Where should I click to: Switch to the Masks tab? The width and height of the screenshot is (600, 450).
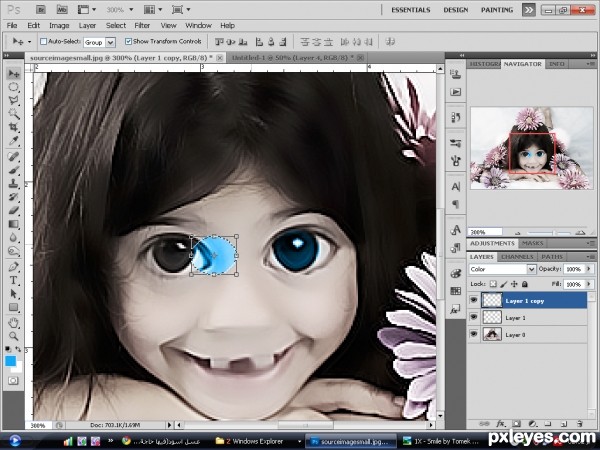coord(532,243)
